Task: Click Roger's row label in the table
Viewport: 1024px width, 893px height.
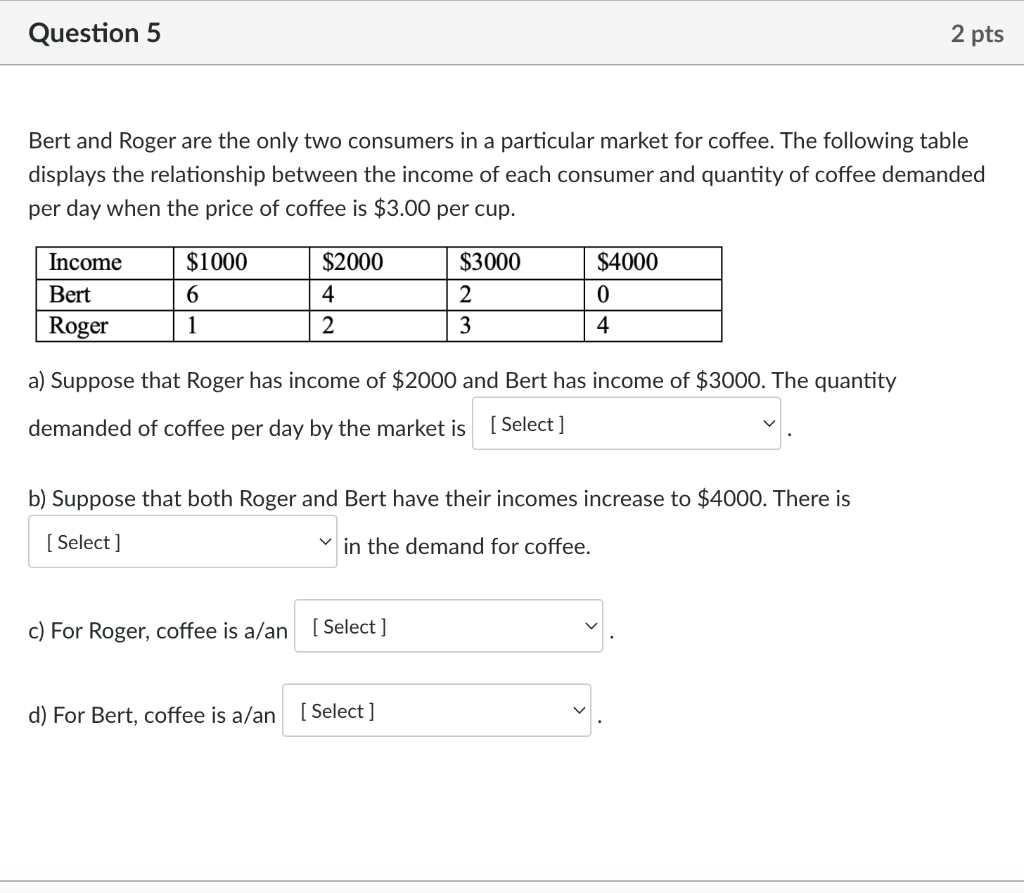Action: point(77,325)
